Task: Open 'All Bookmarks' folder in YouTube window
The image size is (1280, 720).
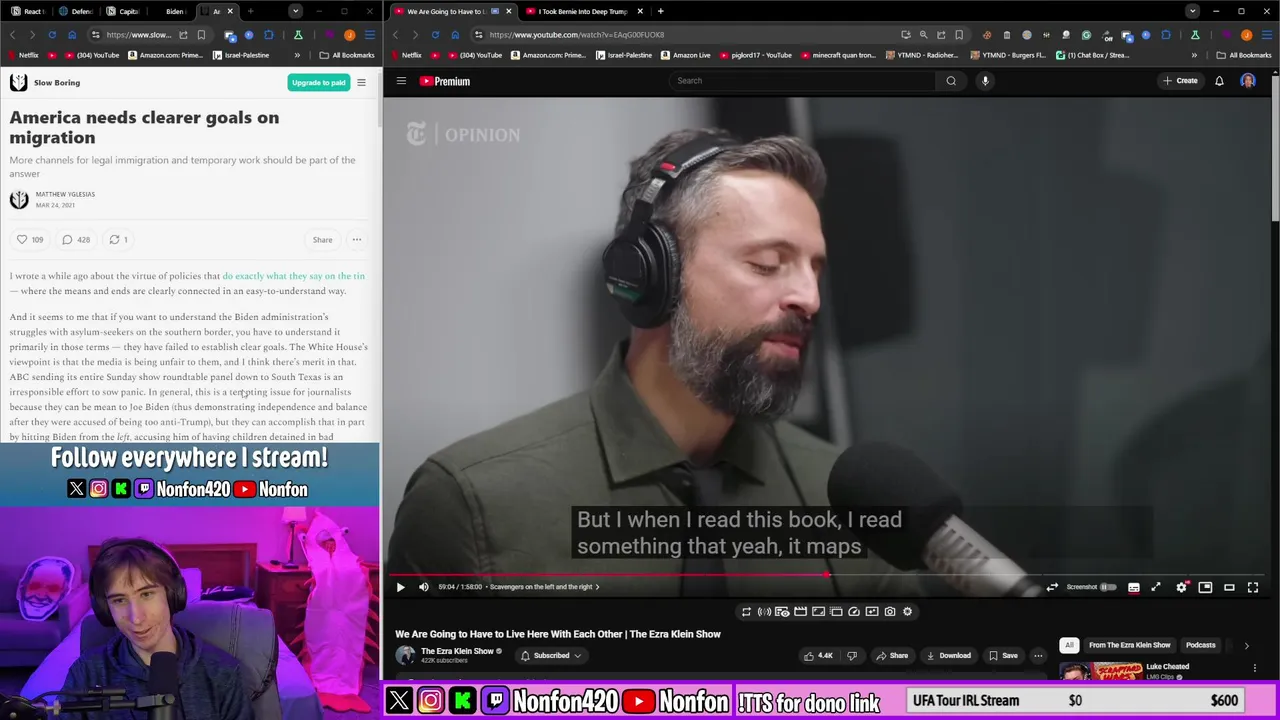Action: 1243,55
